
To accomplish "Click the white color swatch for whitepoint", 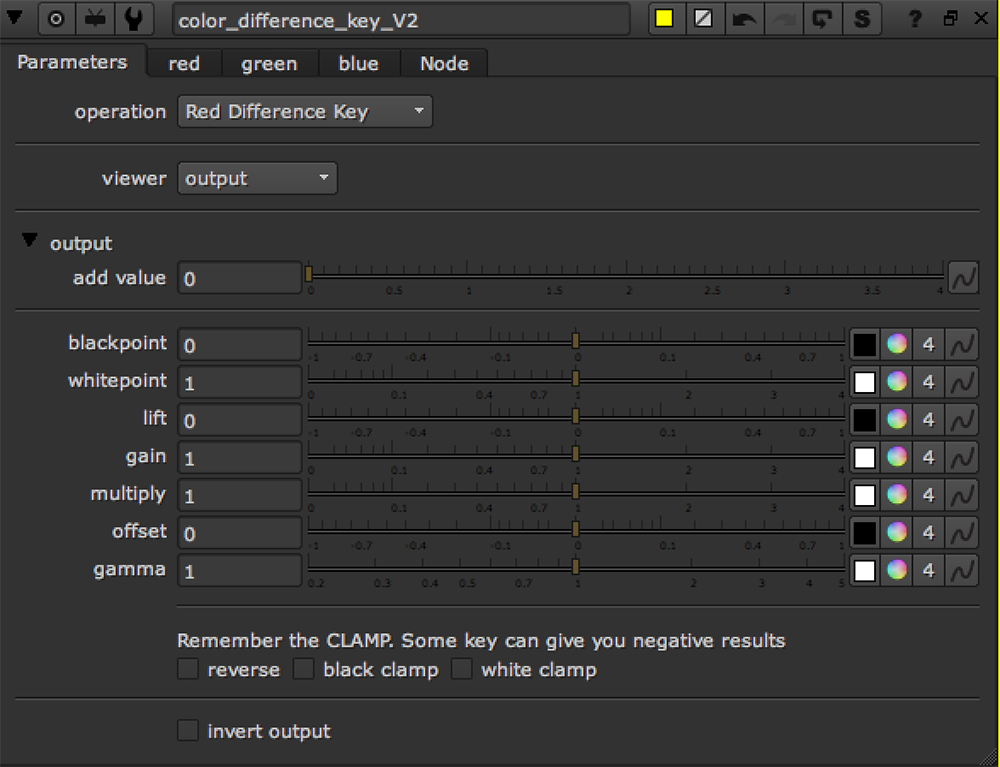I will pyautogui.click(x=865, y=383).
